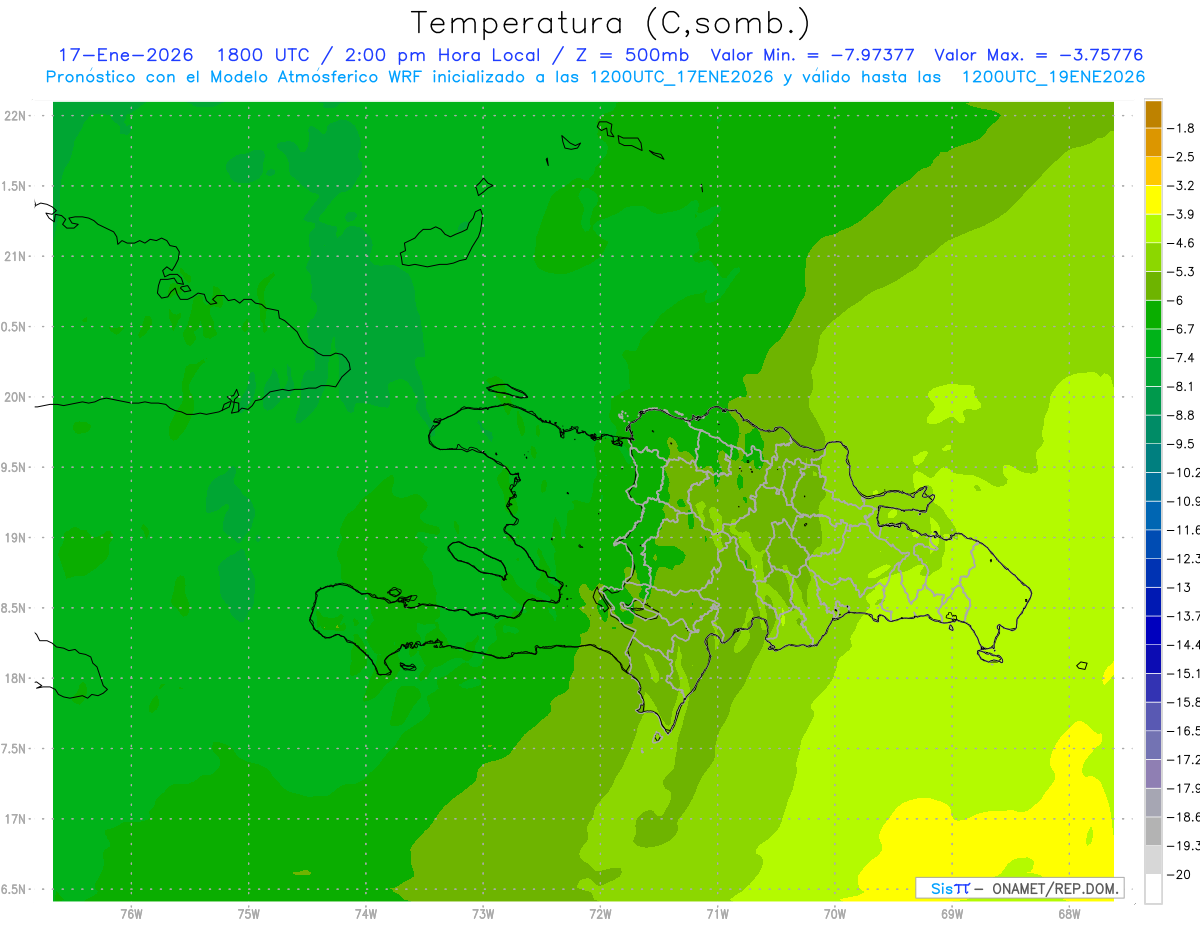The width and height of the screenshot is (1200, 927).
Task: Click the '-20' colorbar label
Action: click(x=1179, y=874)
